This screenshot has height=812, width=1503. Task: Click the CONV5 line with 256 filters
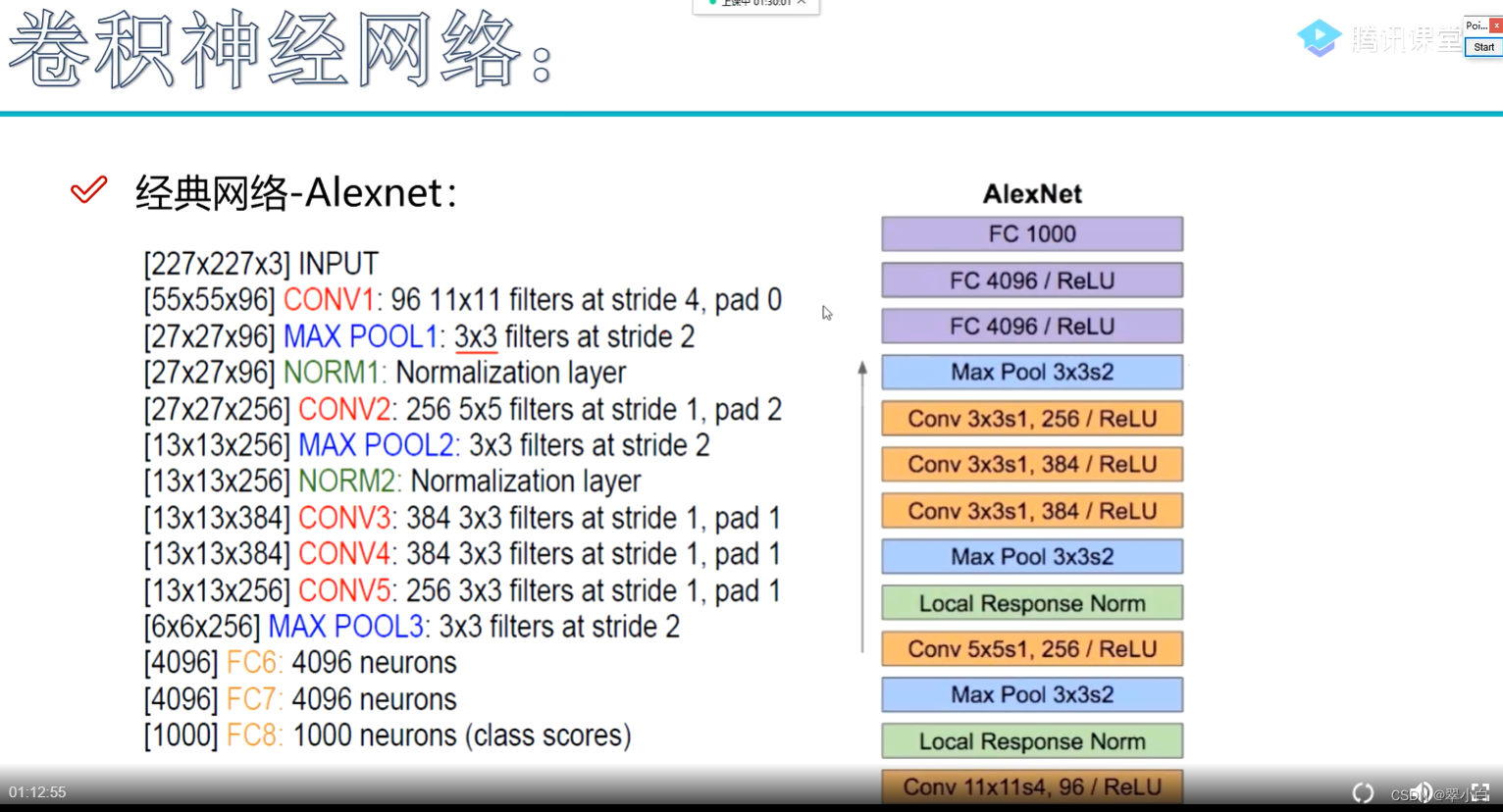462,590
